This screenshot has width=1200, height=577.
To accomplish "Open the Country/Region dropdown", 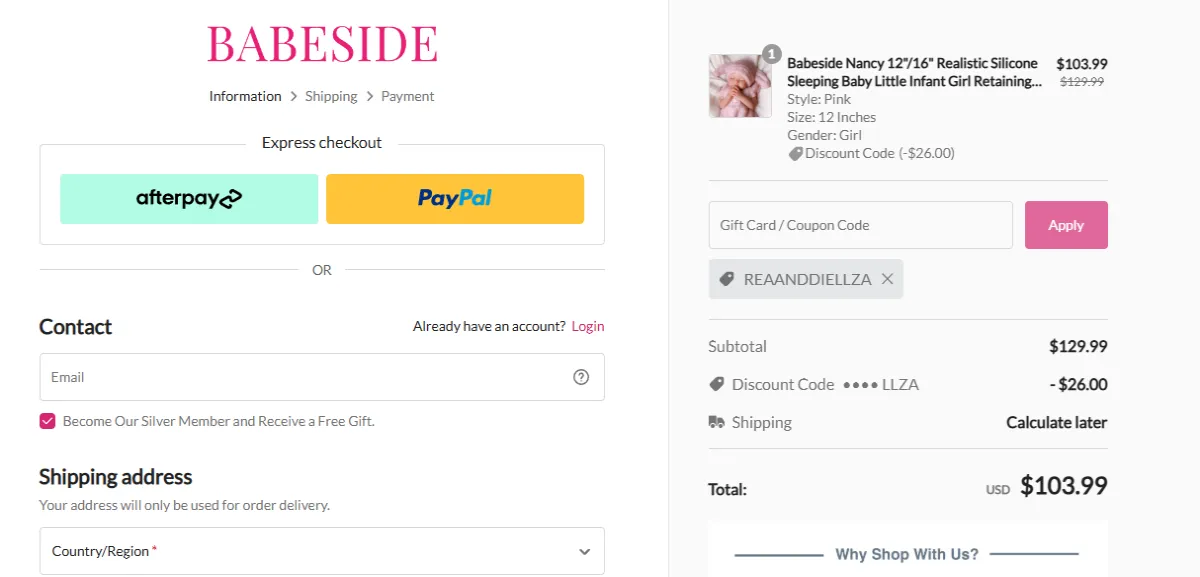I will [322, 550].
